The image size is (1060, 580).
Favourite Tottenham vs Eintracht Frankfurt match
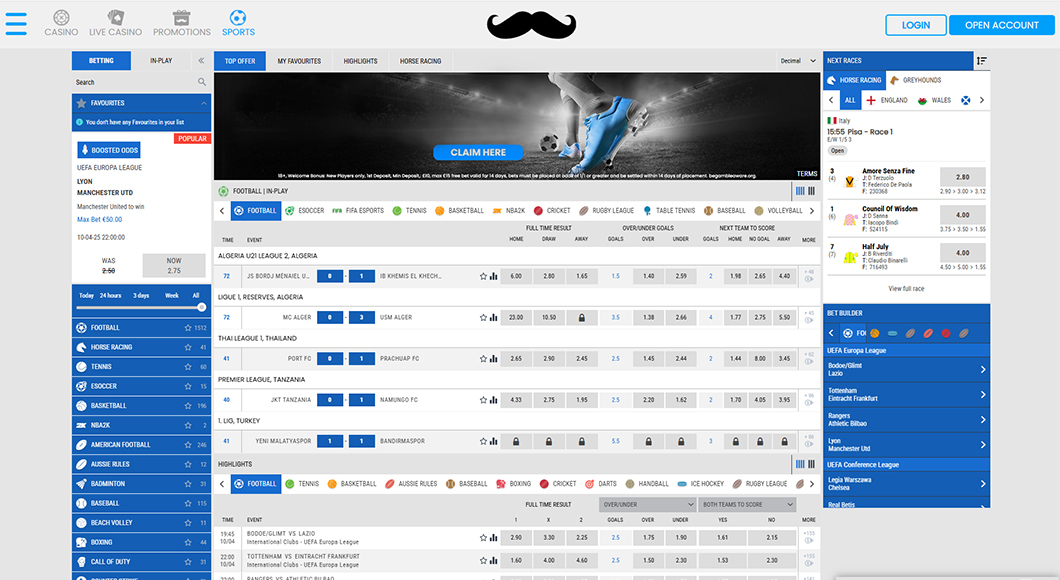tap(483, 561)
